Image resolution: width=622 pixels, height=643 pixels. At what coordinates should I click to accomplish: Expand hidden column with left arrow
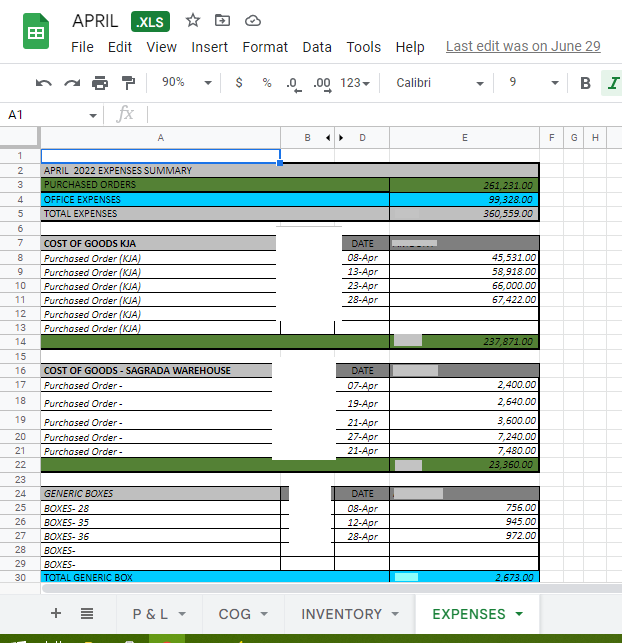pos(328,138)
